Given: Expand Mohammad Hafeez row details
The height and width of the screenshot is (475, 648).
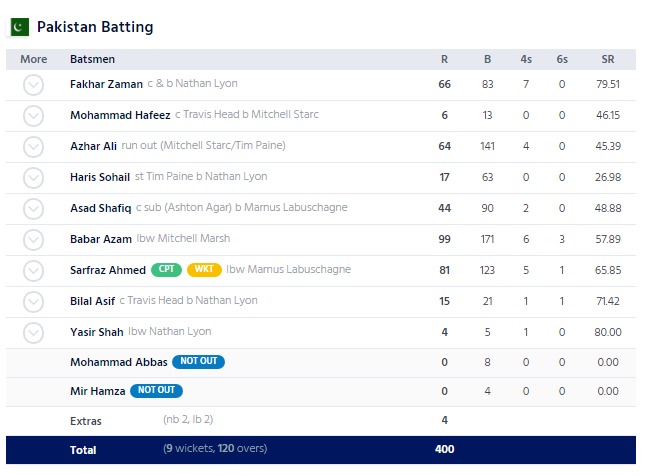Looking at the screenshot, I should [34, 116].
